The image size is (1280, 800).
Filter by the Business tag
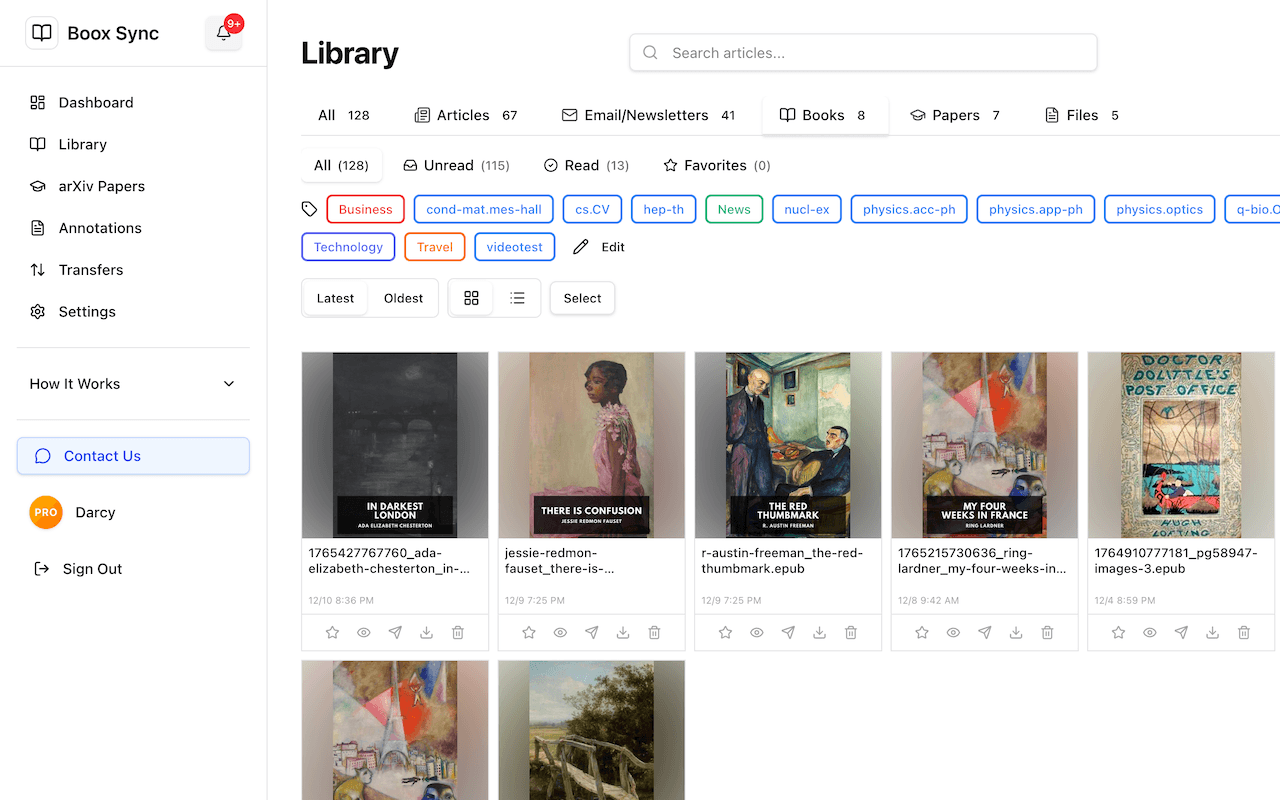[x=365, y=209]
